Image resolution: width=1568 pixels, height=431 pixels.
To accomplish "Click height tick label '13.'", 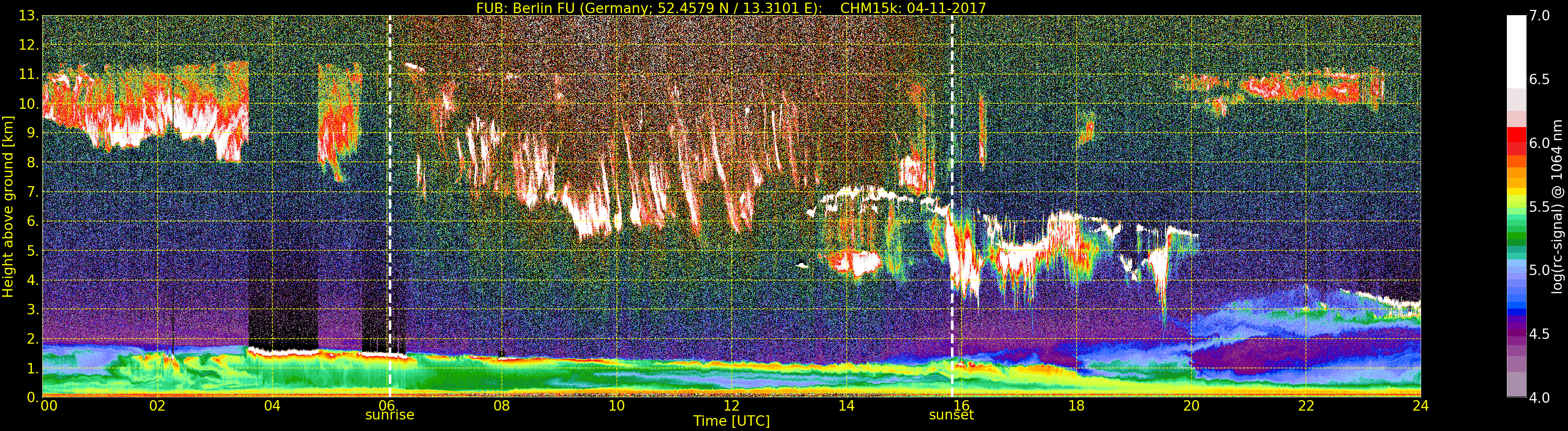I will click(x=29, y=16).
